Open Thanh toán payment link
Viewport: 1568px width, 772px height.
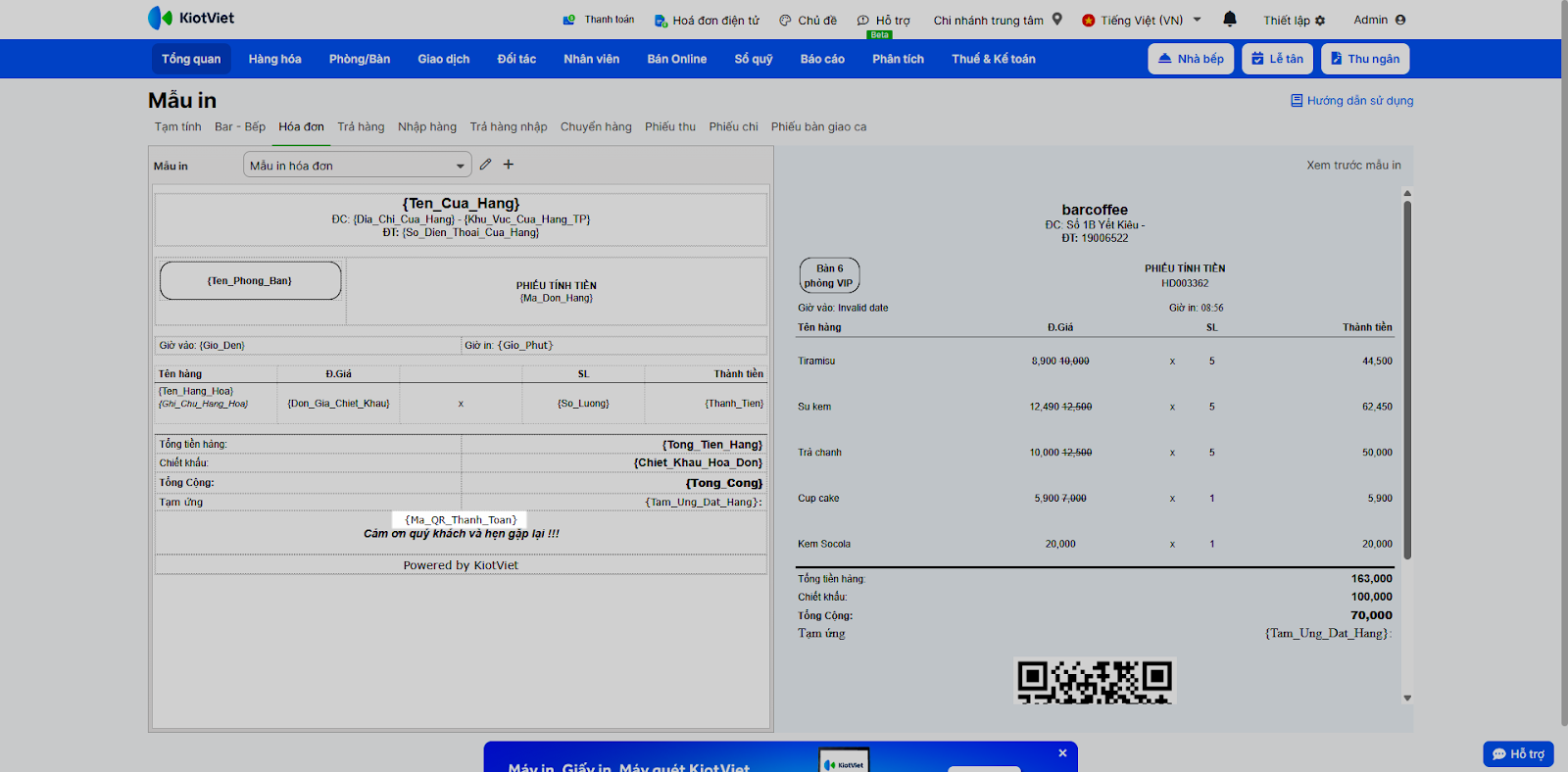[x=599, y=20]
